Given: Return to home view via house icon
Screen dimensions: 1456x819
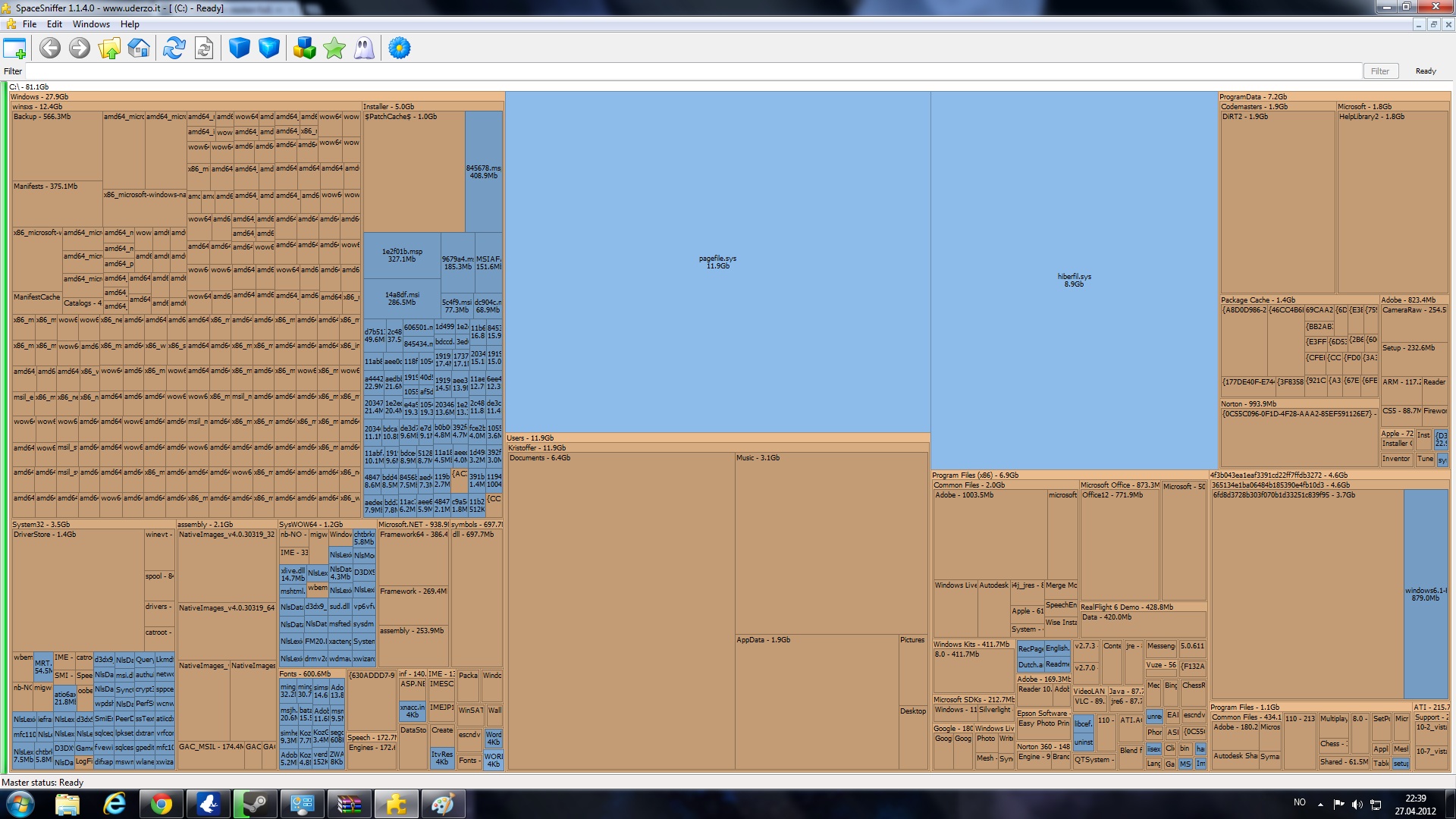Looking at the screenshot, I should (x=139, y=49).
